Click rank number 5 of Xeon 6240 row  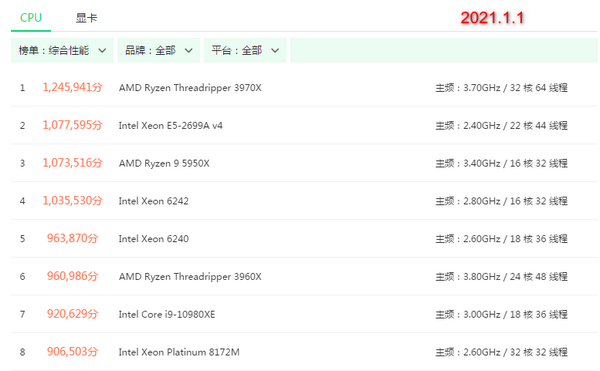[23, 239]
